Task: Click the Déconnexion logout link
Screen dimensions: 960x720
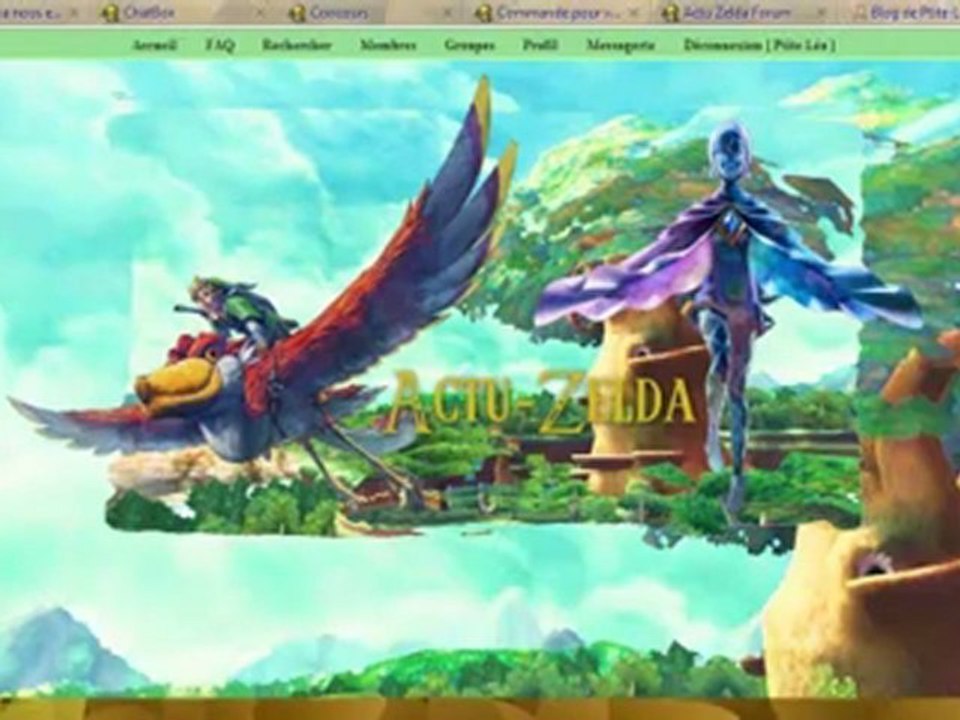Action: (759, 45)
